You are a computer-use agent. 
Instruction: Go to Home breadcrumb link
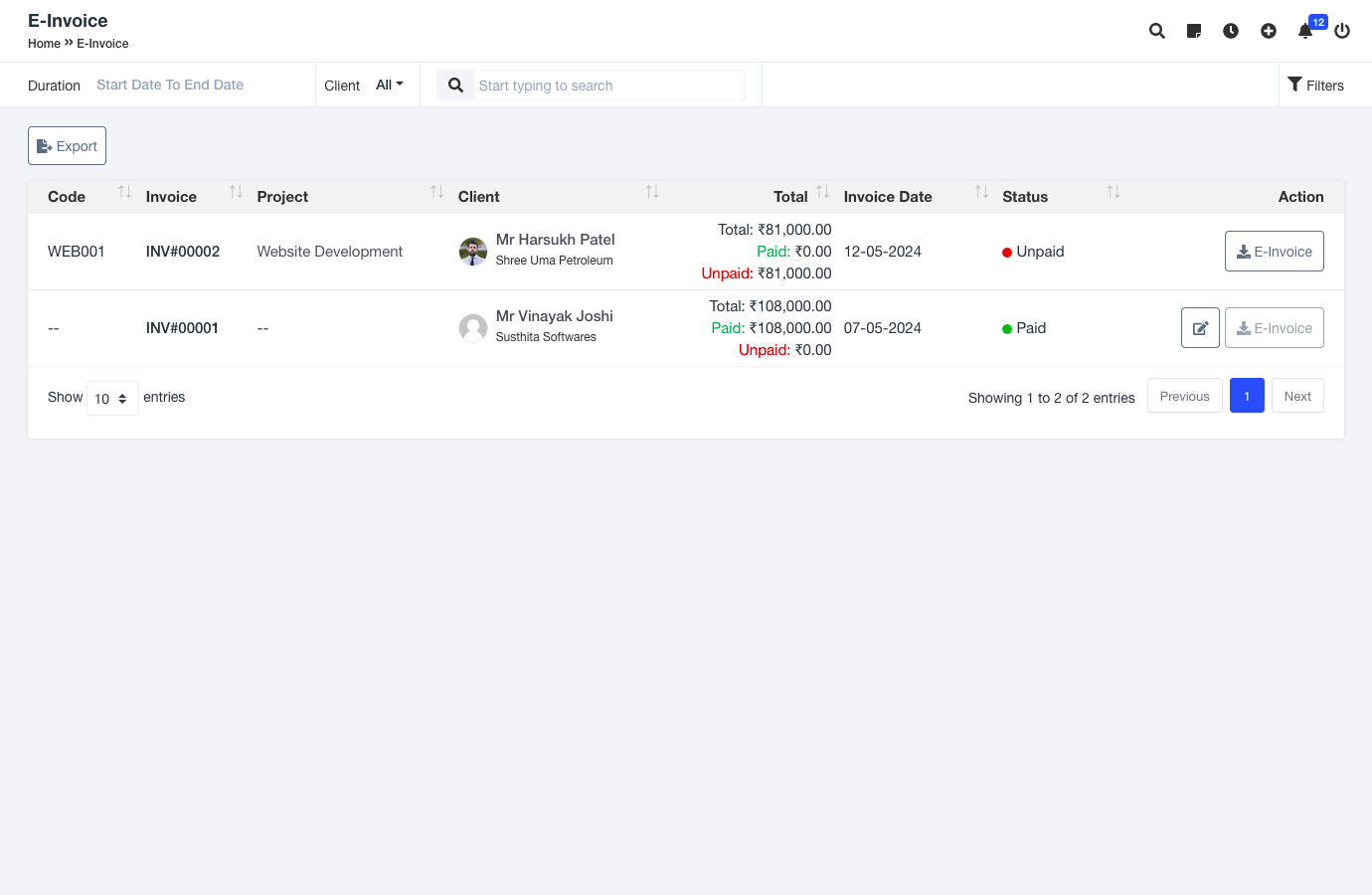pos(44,44)
